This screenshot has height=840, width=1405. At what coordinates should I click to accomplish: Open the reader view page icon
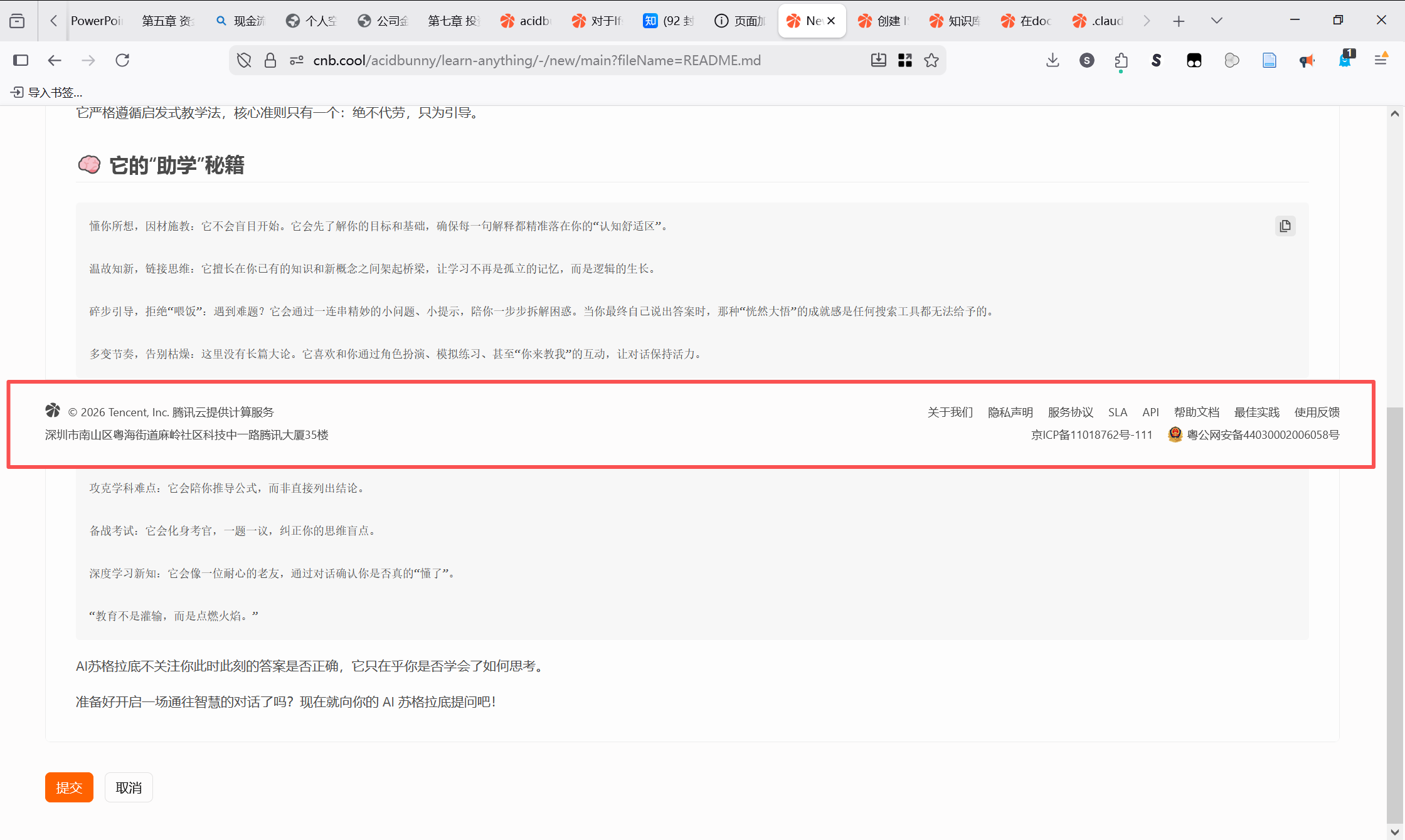(x=1270, y=60)
